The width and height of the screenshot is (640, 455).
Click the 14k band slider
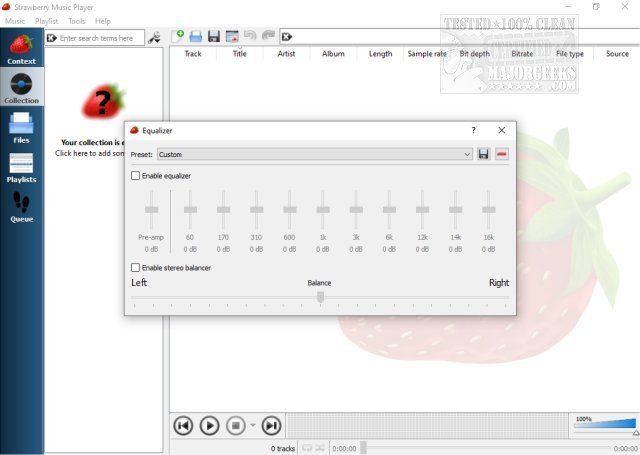(456, 210)
